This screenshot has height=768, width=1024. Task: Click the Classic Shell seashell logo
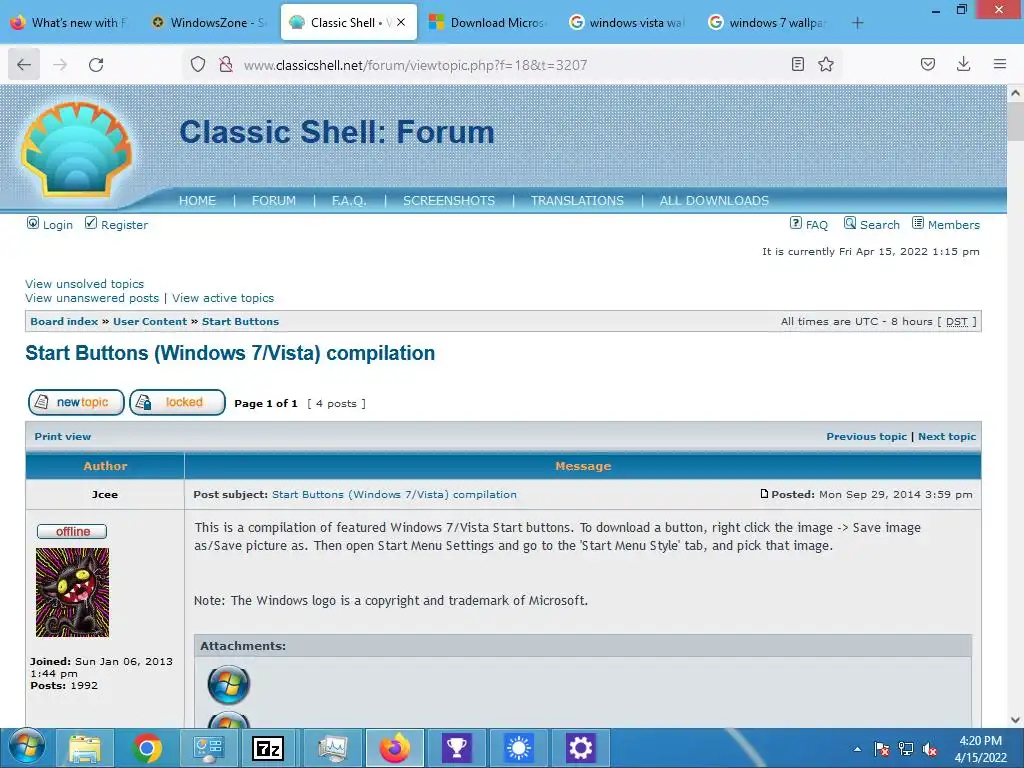click(77, 150)
